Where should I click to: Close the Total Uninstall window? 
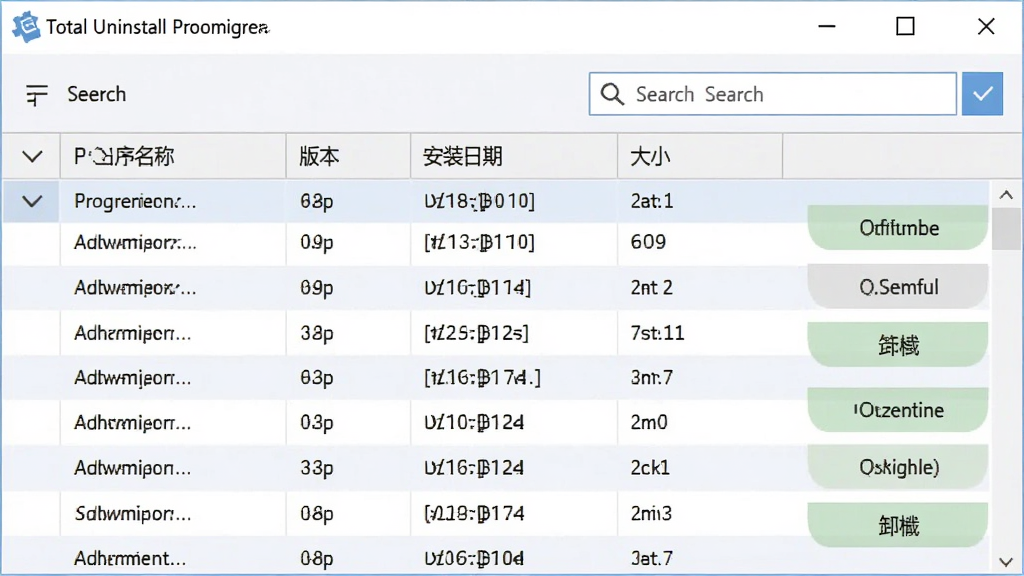click(x=986, y=26)
